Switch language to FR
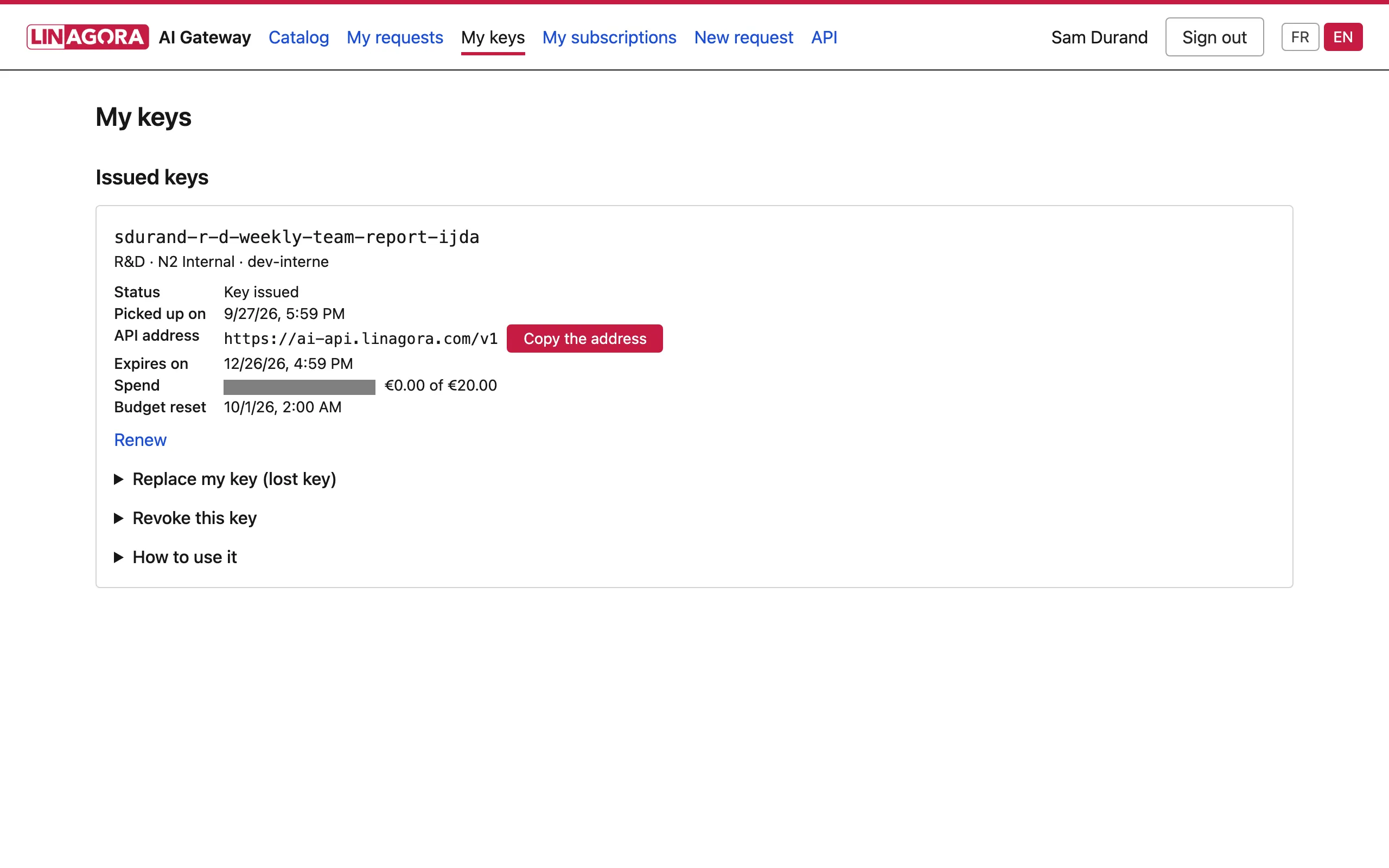The width and height of the screenshot is (1389, 868). pyautogui.click(x=1300, y=37)
